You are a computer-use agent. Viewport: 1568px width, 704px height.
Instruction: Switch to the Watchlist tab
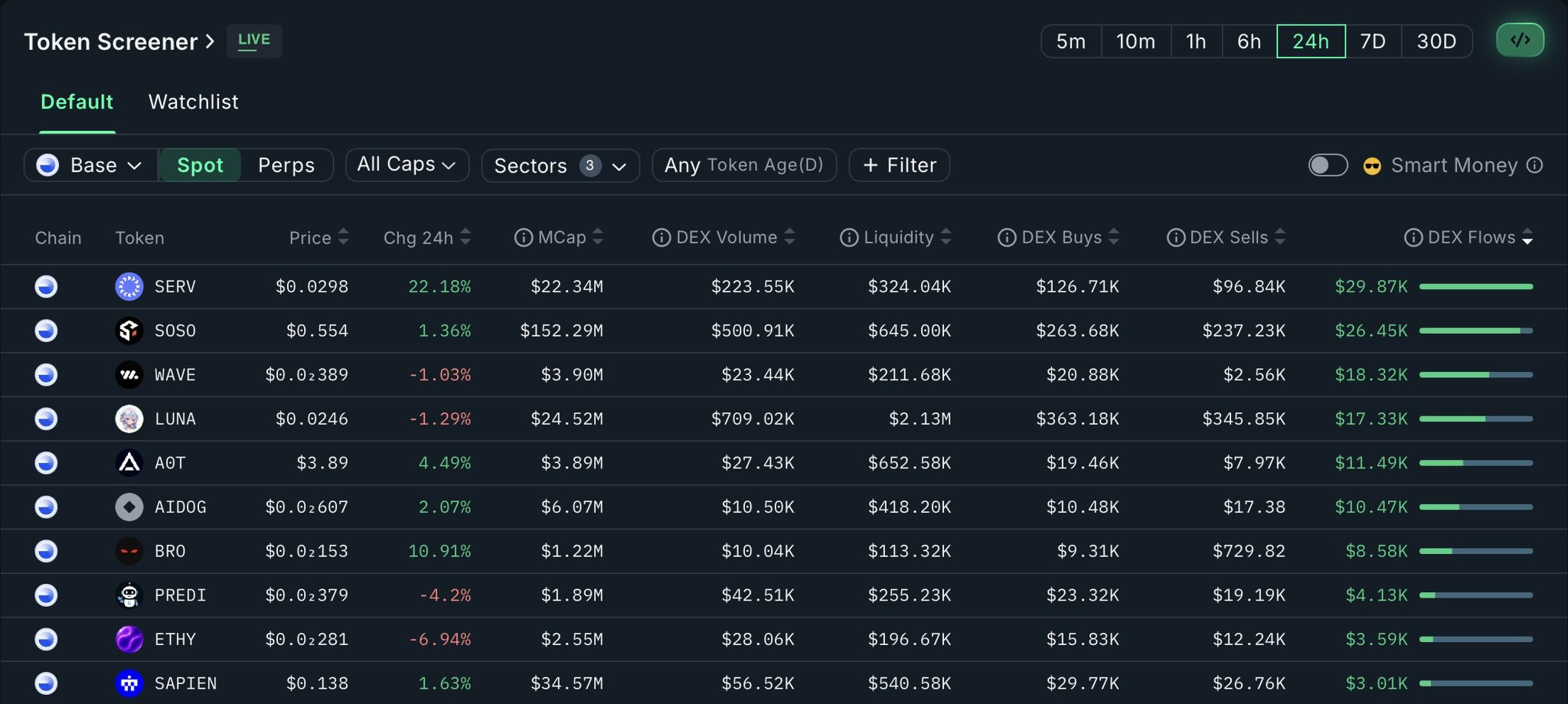click(x=193, y=102)
